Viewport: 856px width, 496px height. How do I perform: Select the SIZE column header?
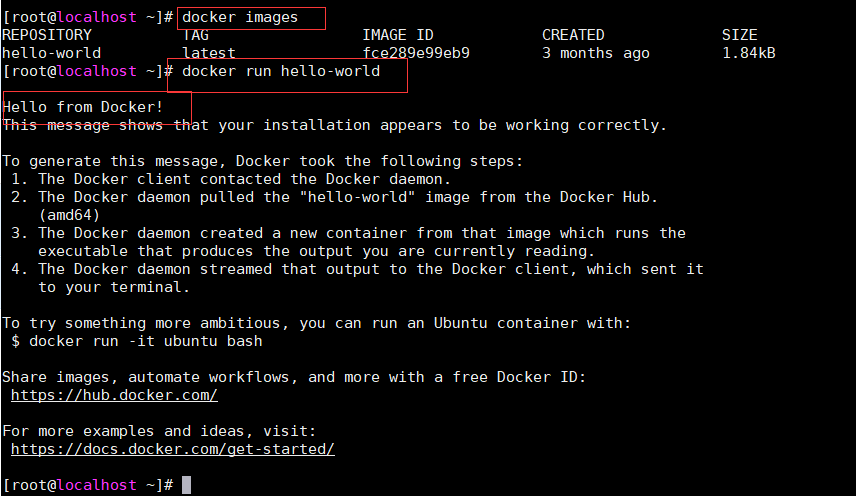pos(739,35)
